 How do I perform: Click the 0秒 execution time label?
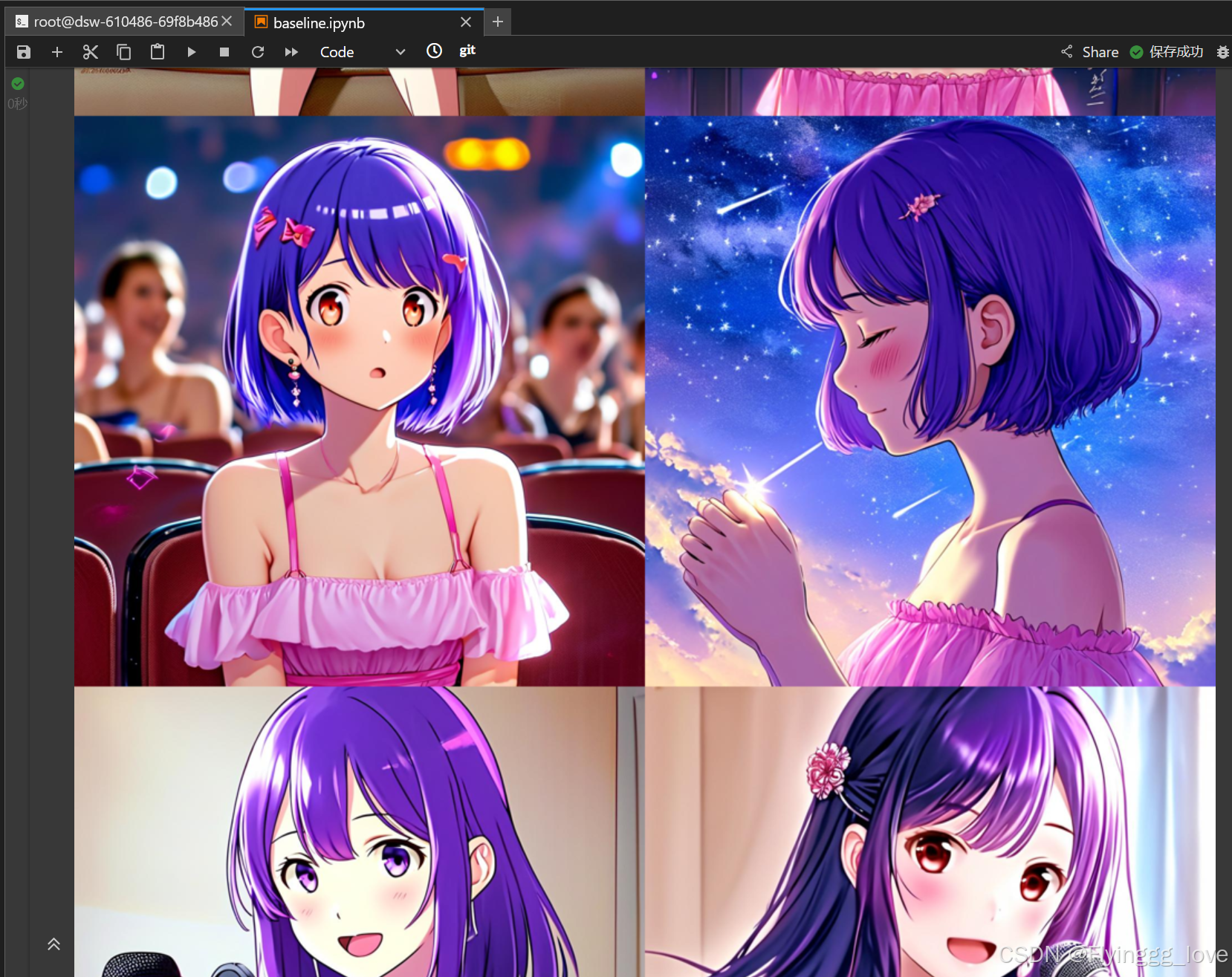point(17,104)
